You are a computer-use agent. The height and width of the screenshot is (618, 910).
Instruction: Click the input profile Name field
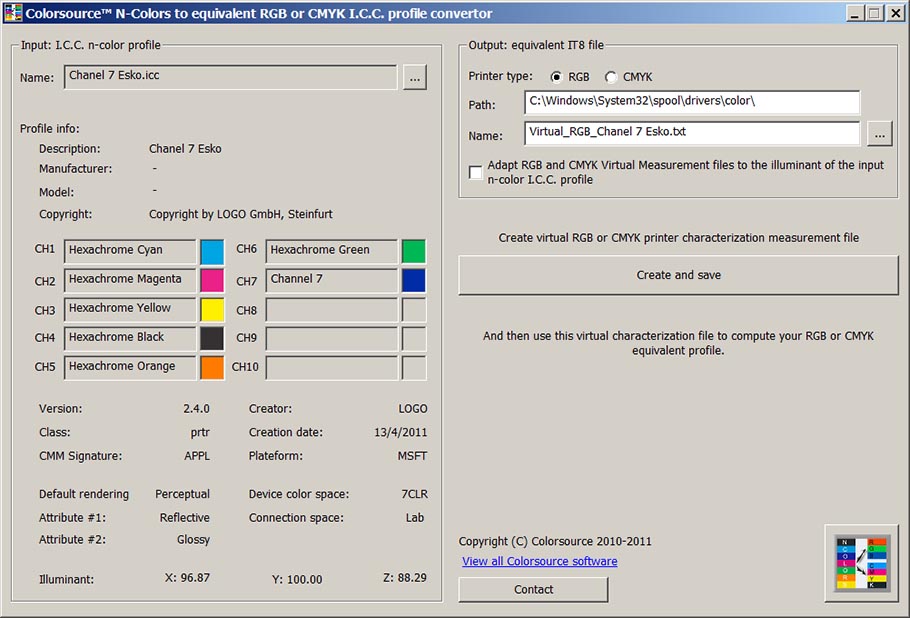click(230, 77)
